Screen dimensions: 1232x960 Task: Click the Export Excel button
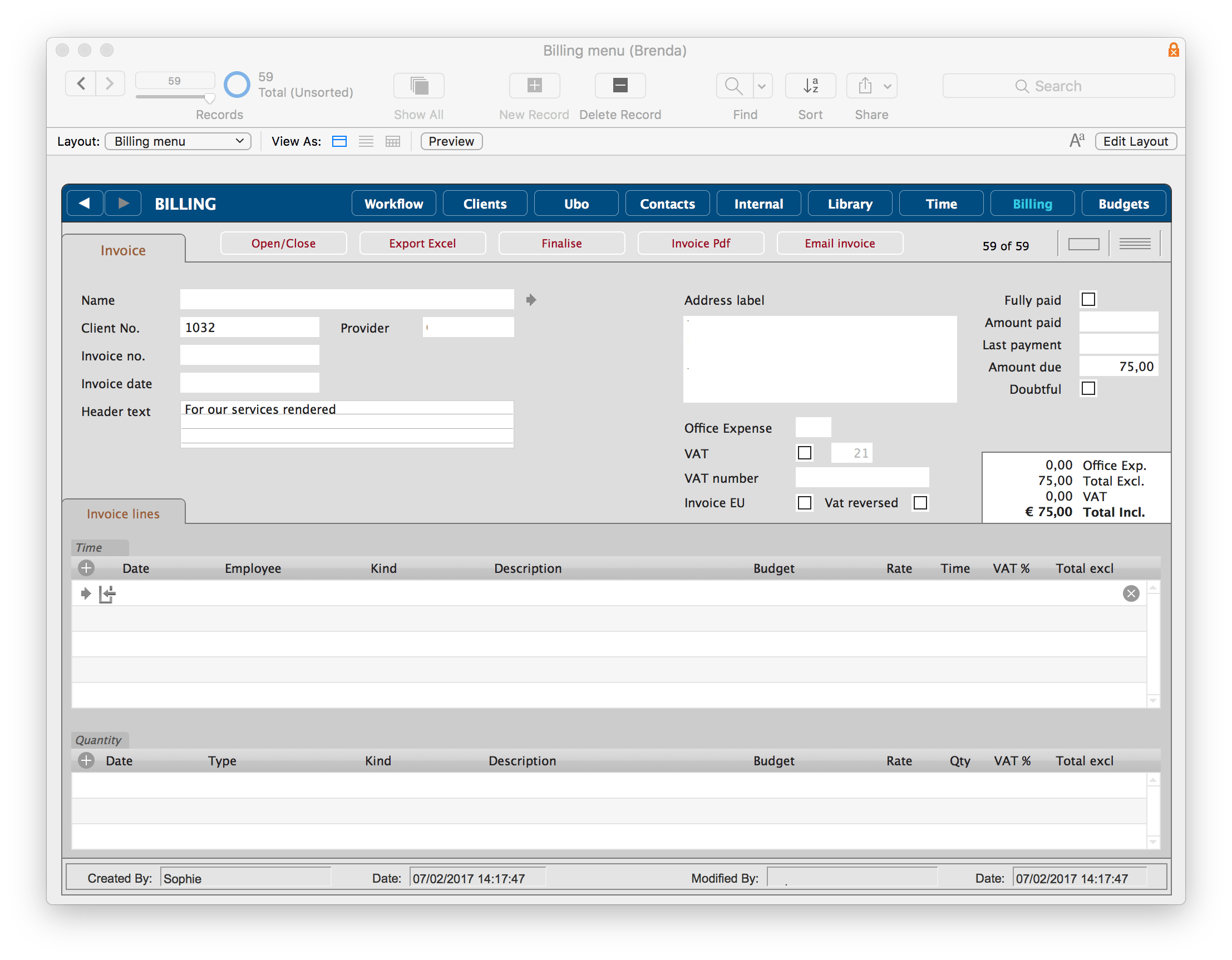pos(422,243)
